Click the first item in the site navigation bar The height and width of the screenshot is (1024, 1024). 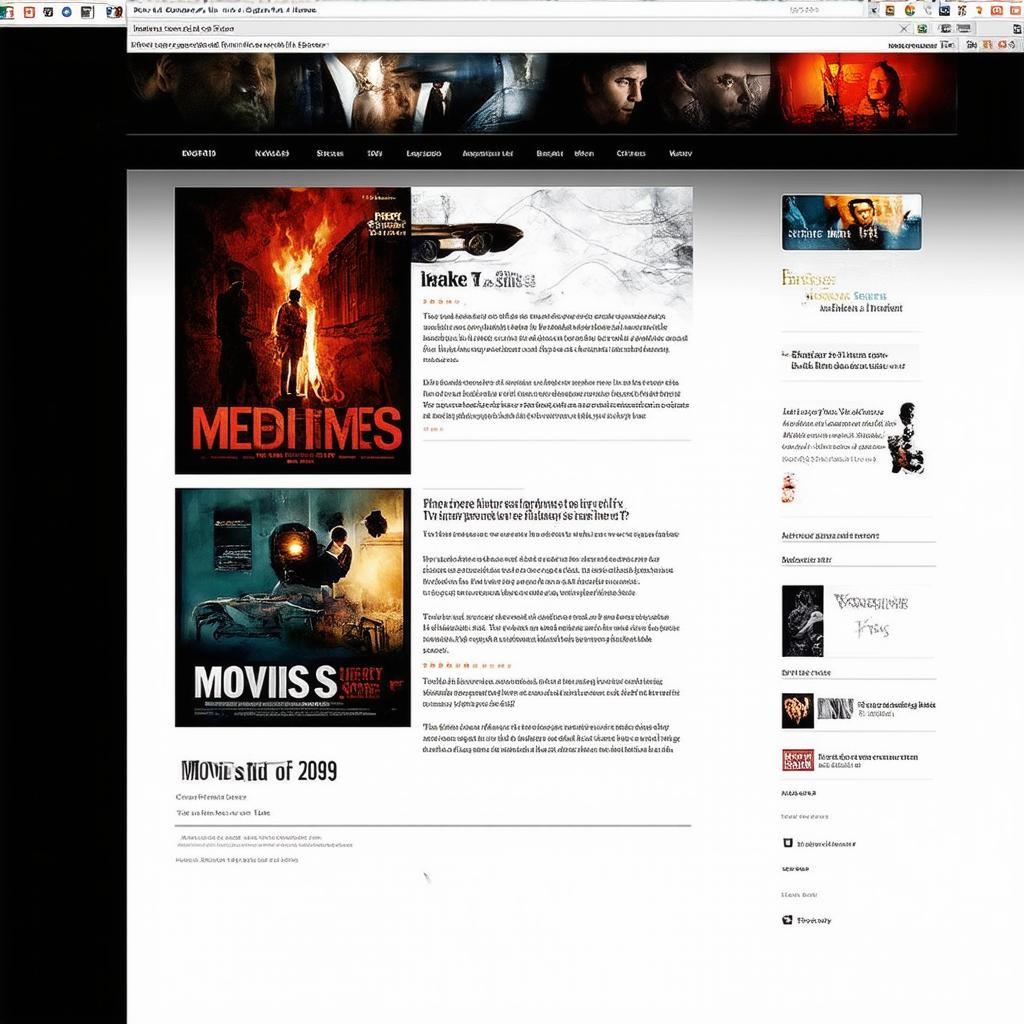(x=199, y=153)
